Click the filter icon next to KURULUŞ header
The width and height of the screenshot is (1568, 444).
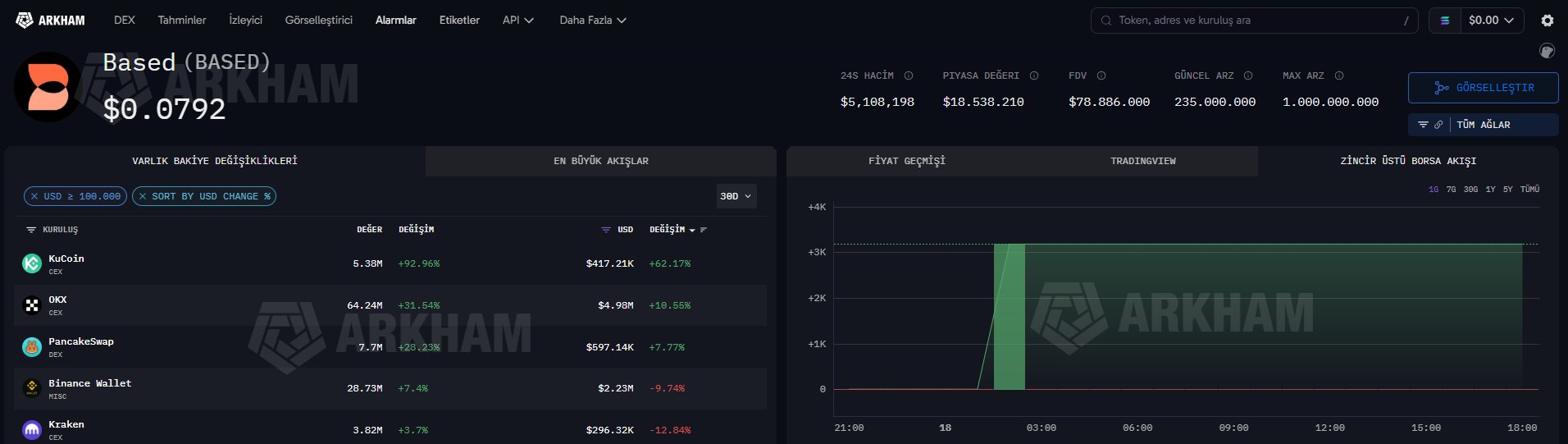coord(31,230)
